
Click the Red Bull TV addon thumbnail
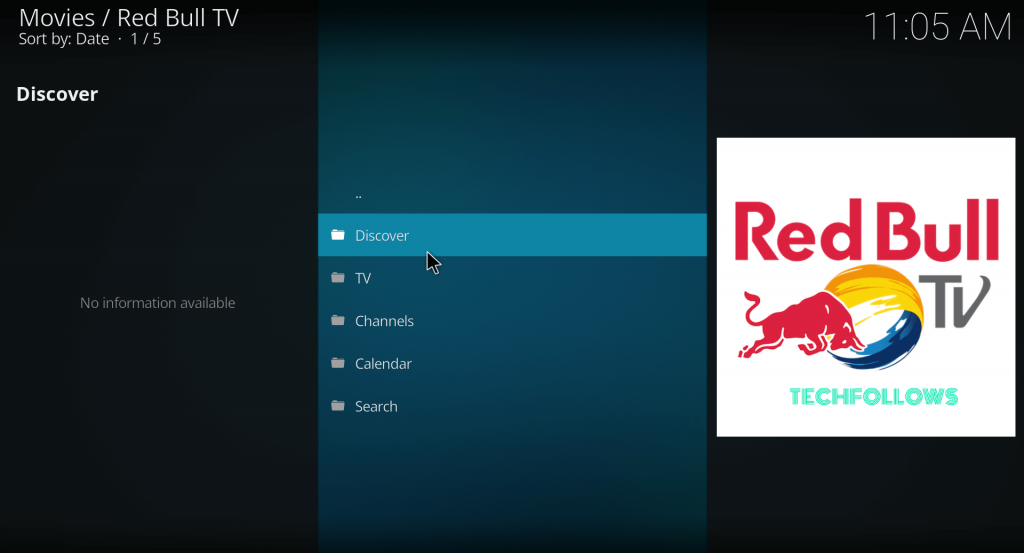click(866, 287)
